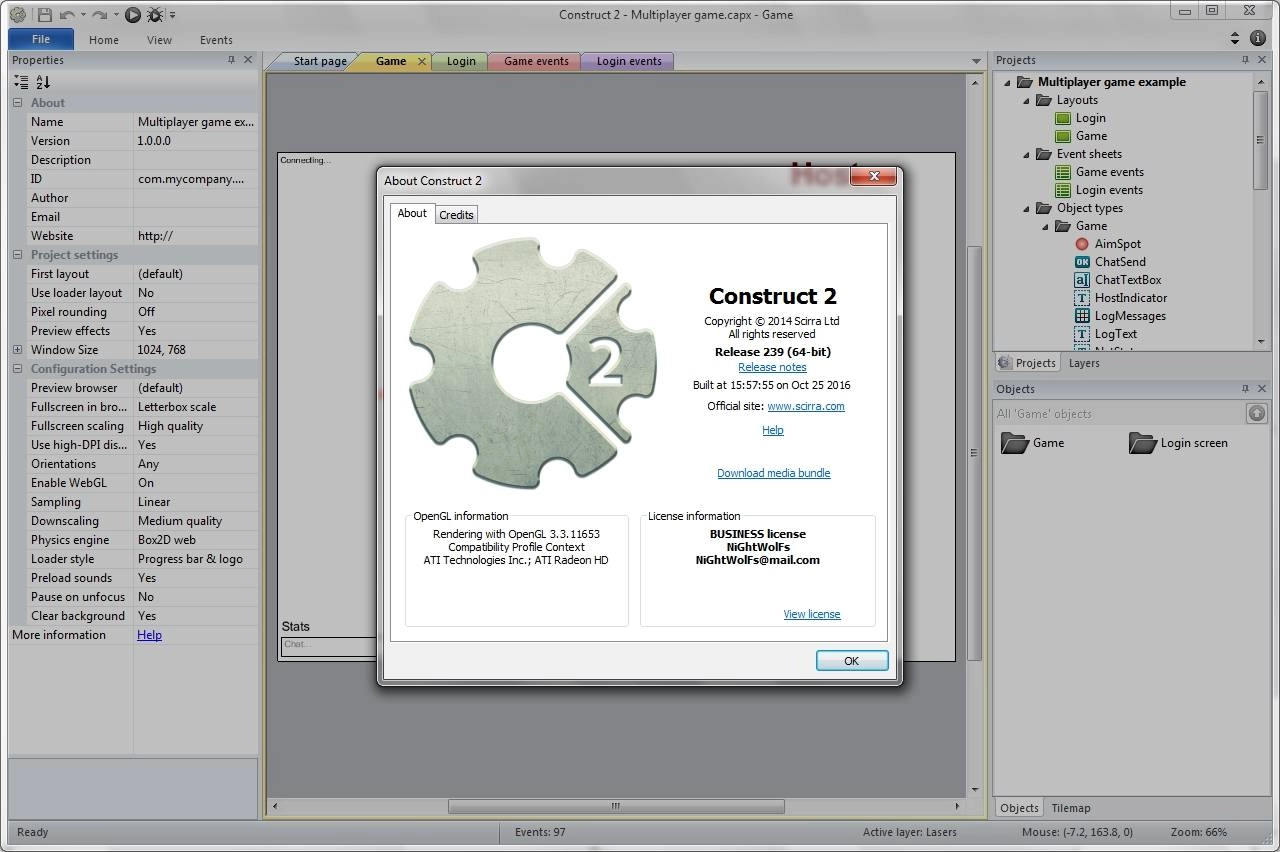Collapse the Event sheets folder

click(1026, 154)
